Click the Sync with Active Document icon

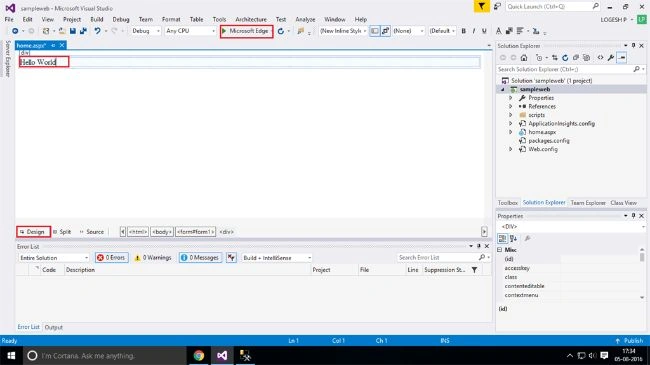point(555,58)
